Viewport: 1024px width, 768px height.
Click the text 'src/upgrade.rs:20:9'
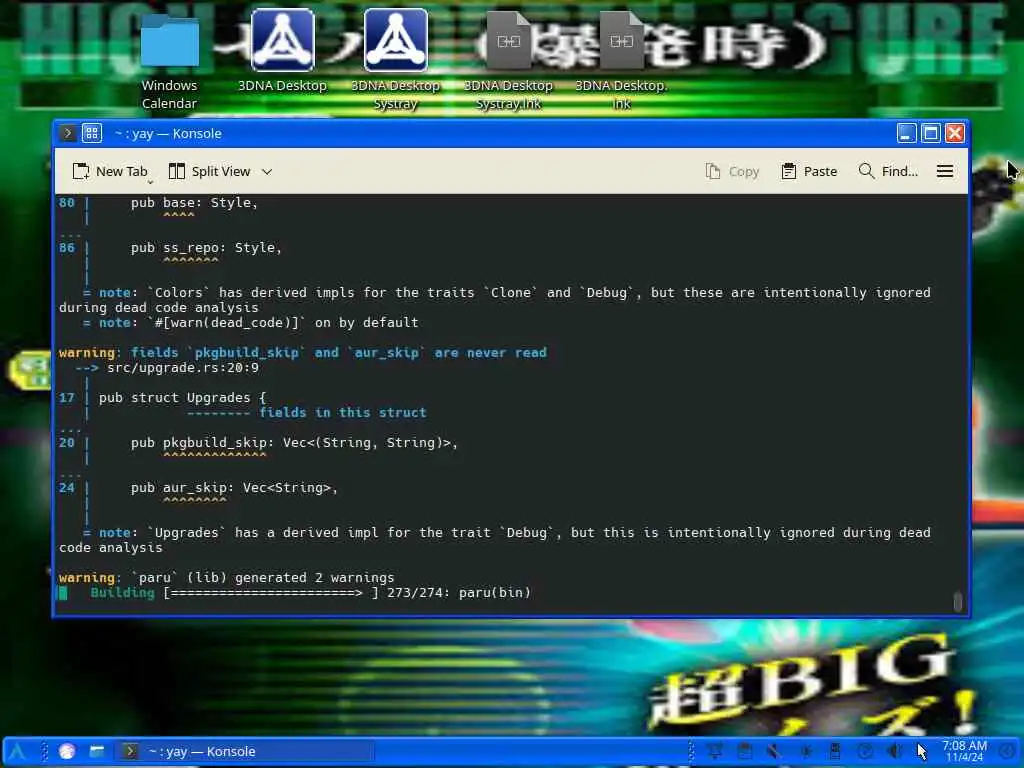coord(183,368)
